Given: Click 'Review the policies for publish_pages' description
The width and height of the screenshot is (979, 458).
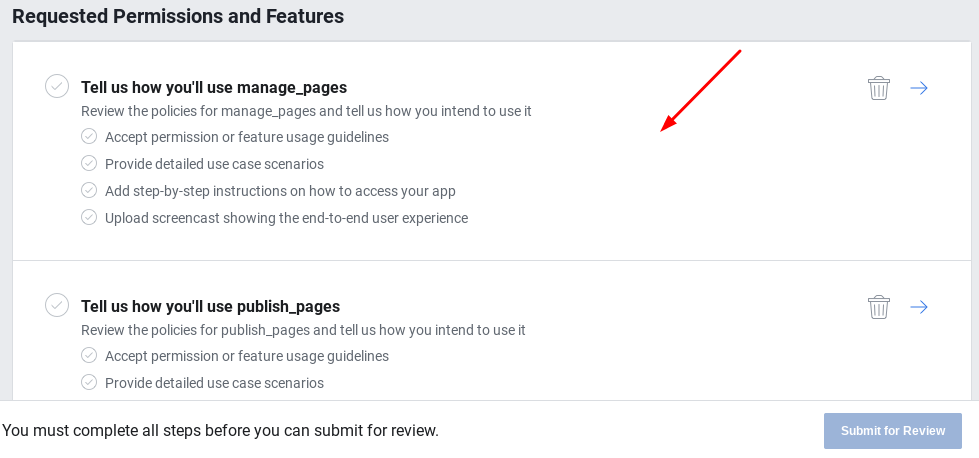Looking at the screenshot, I should [303, 330].
